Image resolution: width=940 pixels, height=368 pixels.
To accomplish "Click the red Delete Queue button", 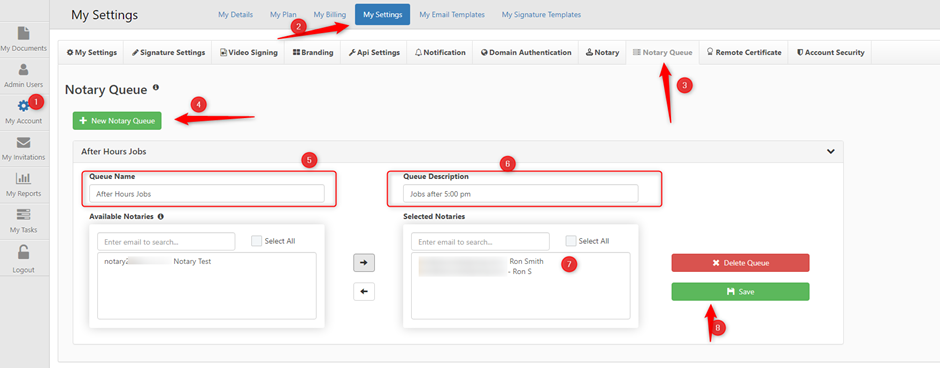I will coord(740,263).
